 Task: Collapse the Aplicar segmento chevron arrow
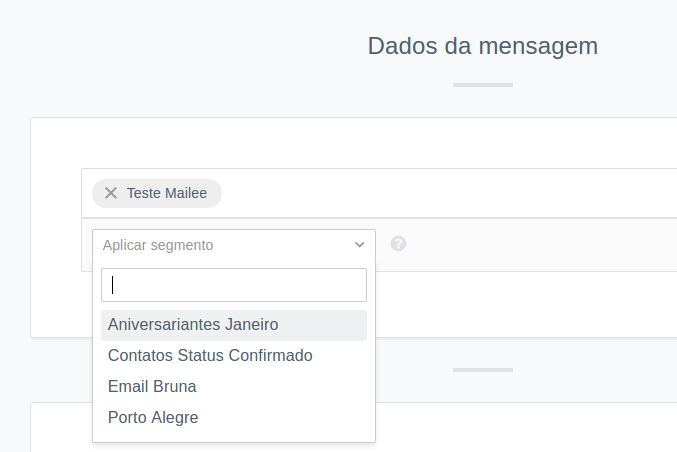tap(359, 245)
